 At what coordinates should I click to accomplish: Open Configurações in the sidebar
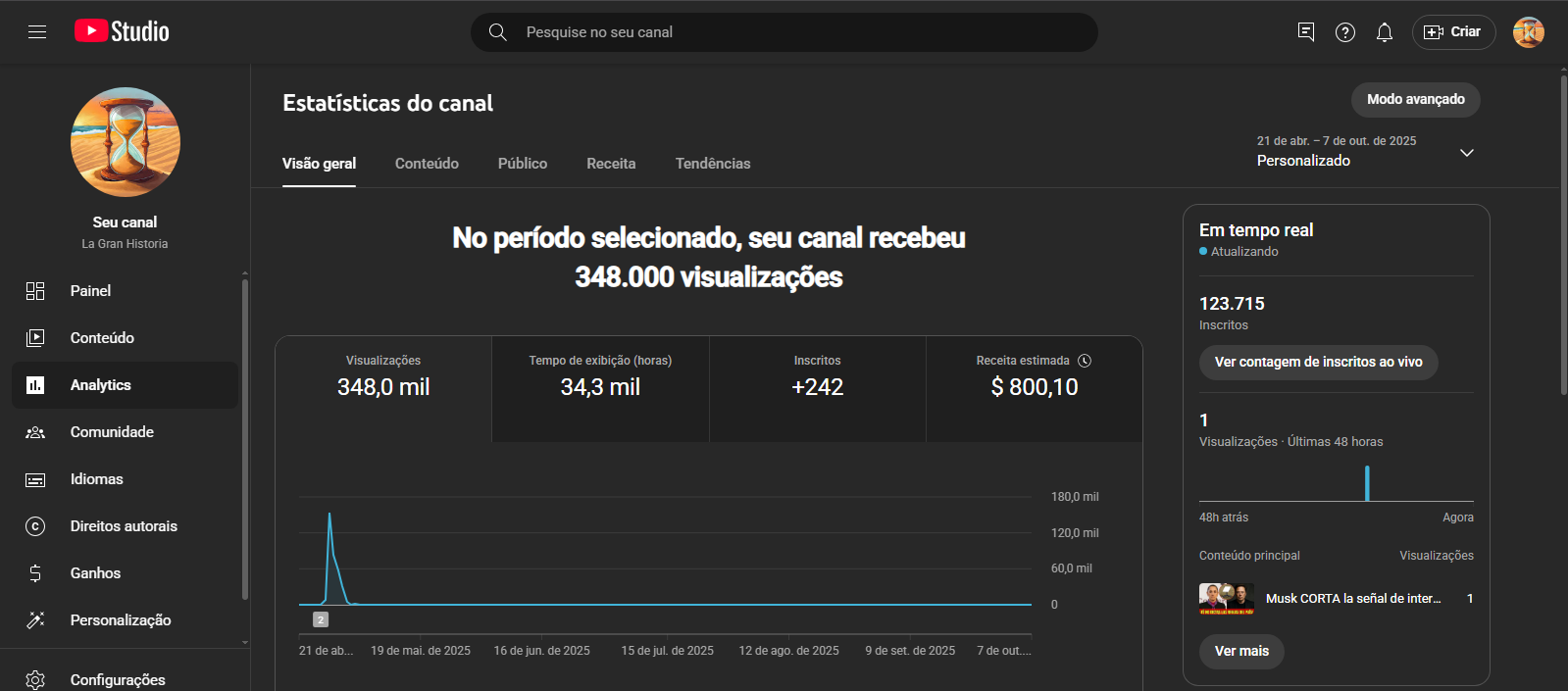point(125,680)
